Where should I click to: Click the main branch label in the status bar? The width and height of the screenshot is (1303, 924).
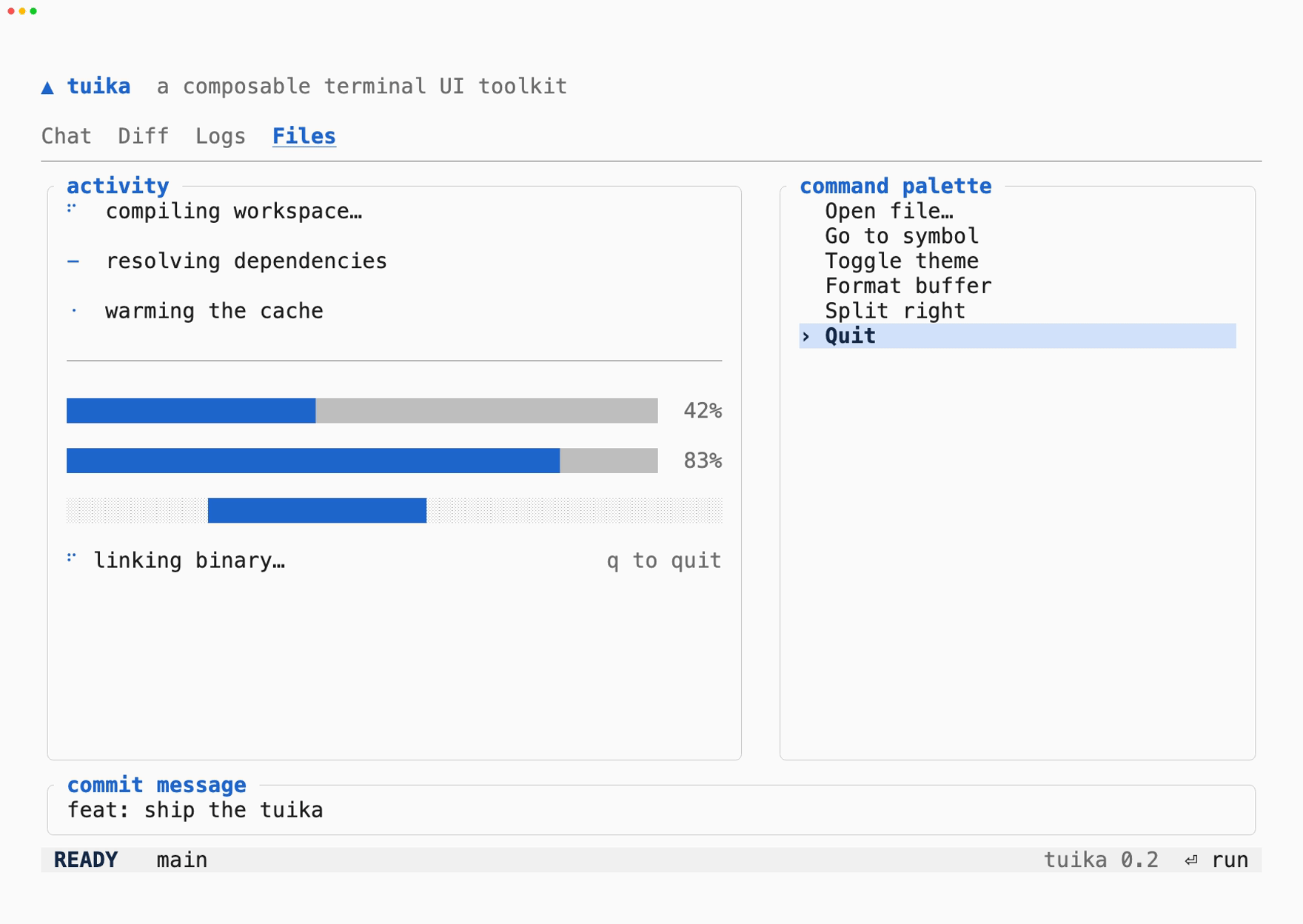[x=182, y=860]
